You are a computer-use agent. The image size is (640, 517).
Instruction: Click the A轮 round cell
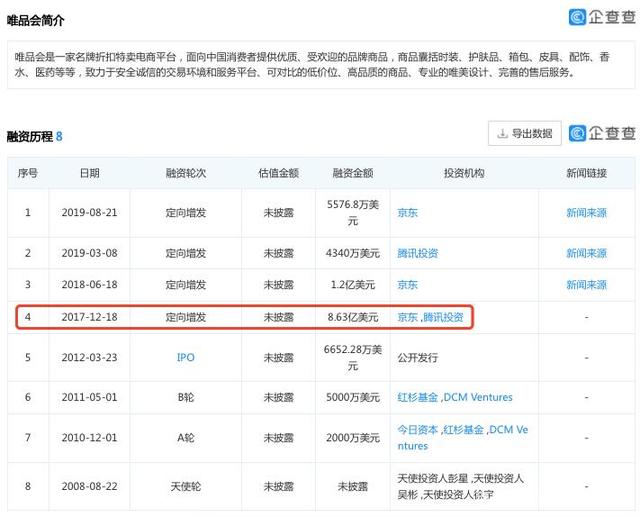point(186,438)
